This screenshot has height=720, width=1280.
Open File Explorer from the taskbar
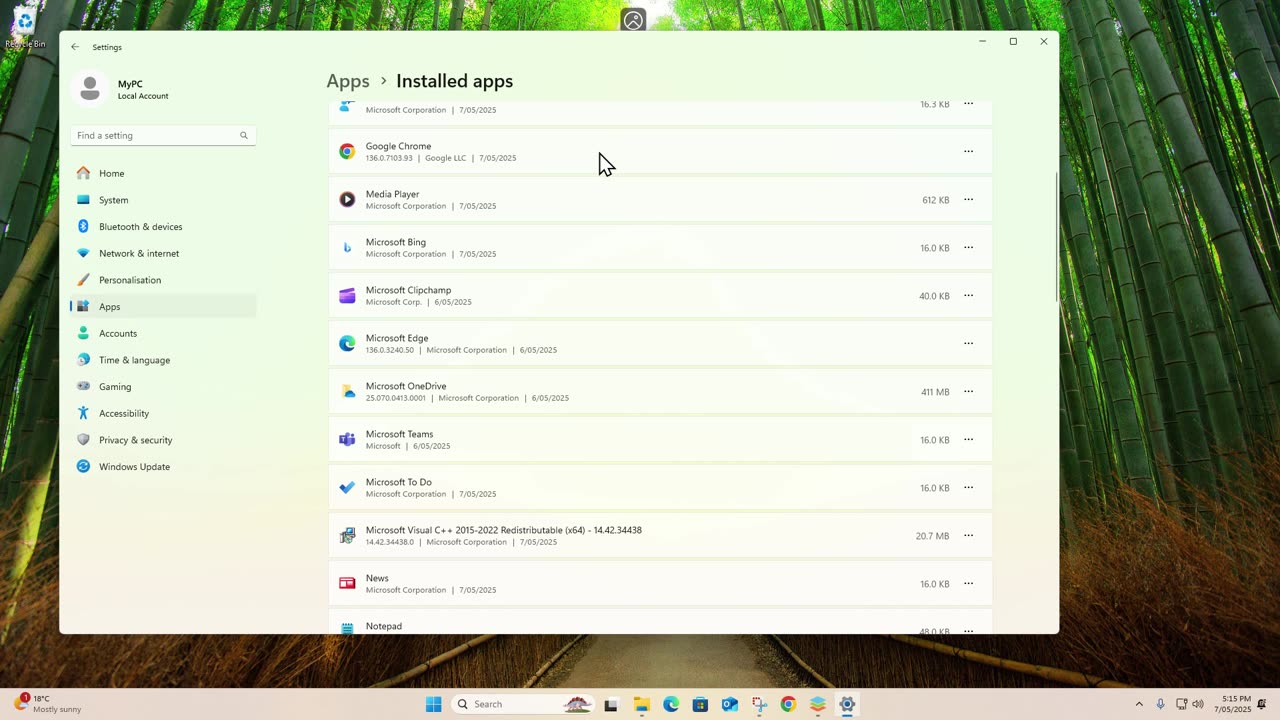[642, 704]
